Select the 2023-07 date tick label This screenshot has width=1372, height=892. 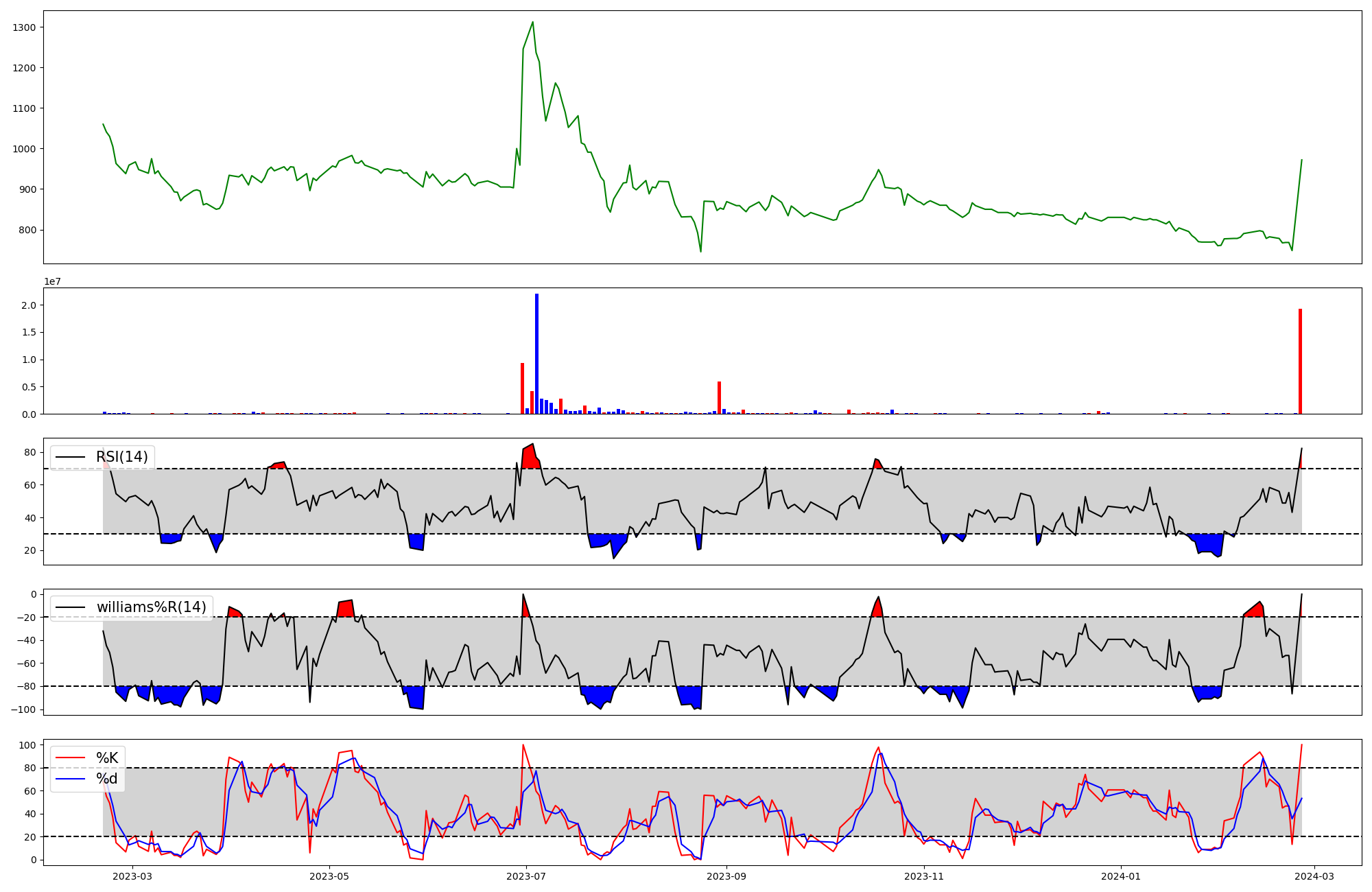click(x=526, y=876)
